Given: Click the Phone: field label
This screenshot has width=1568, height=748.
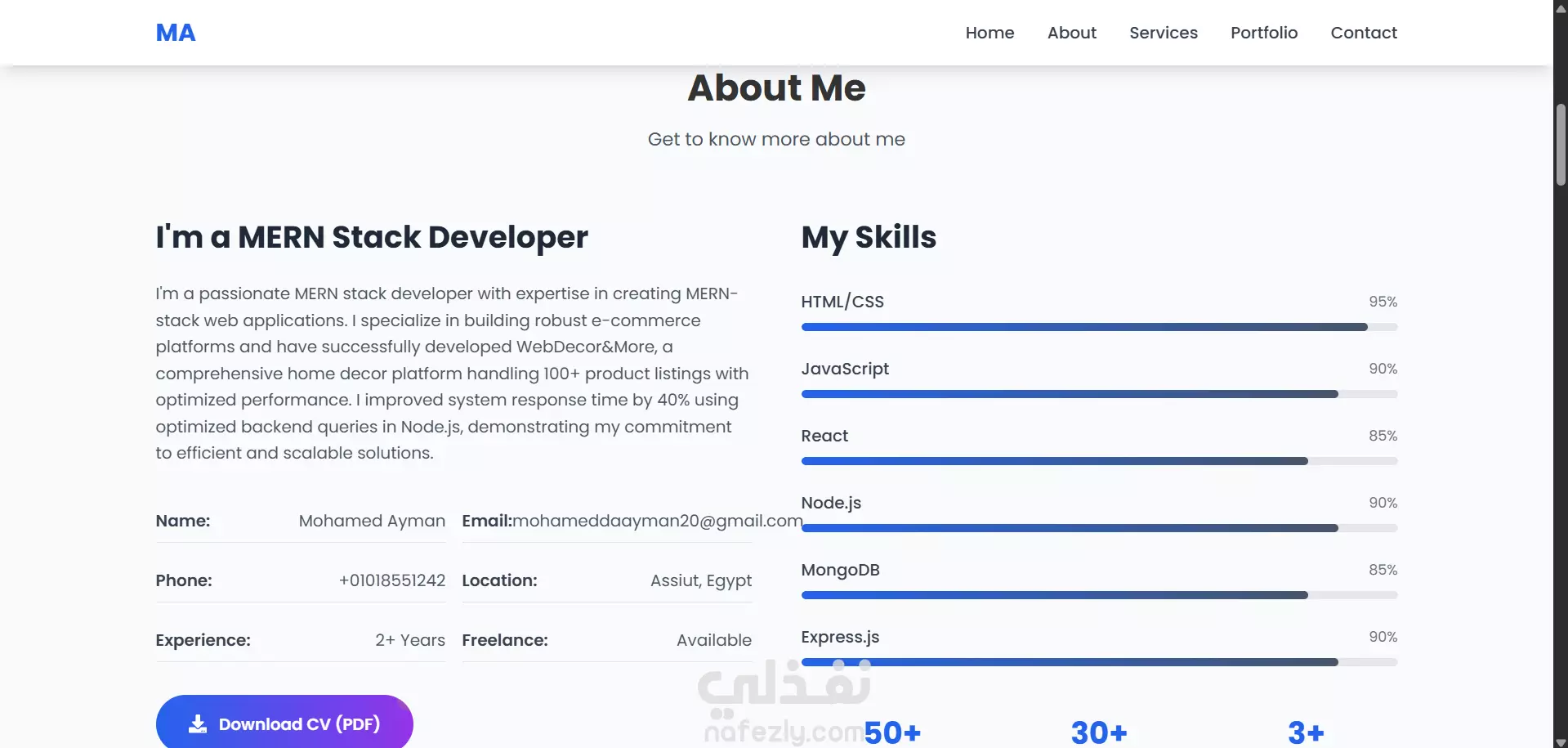Looking at the screenshot, I should [184, 580].
